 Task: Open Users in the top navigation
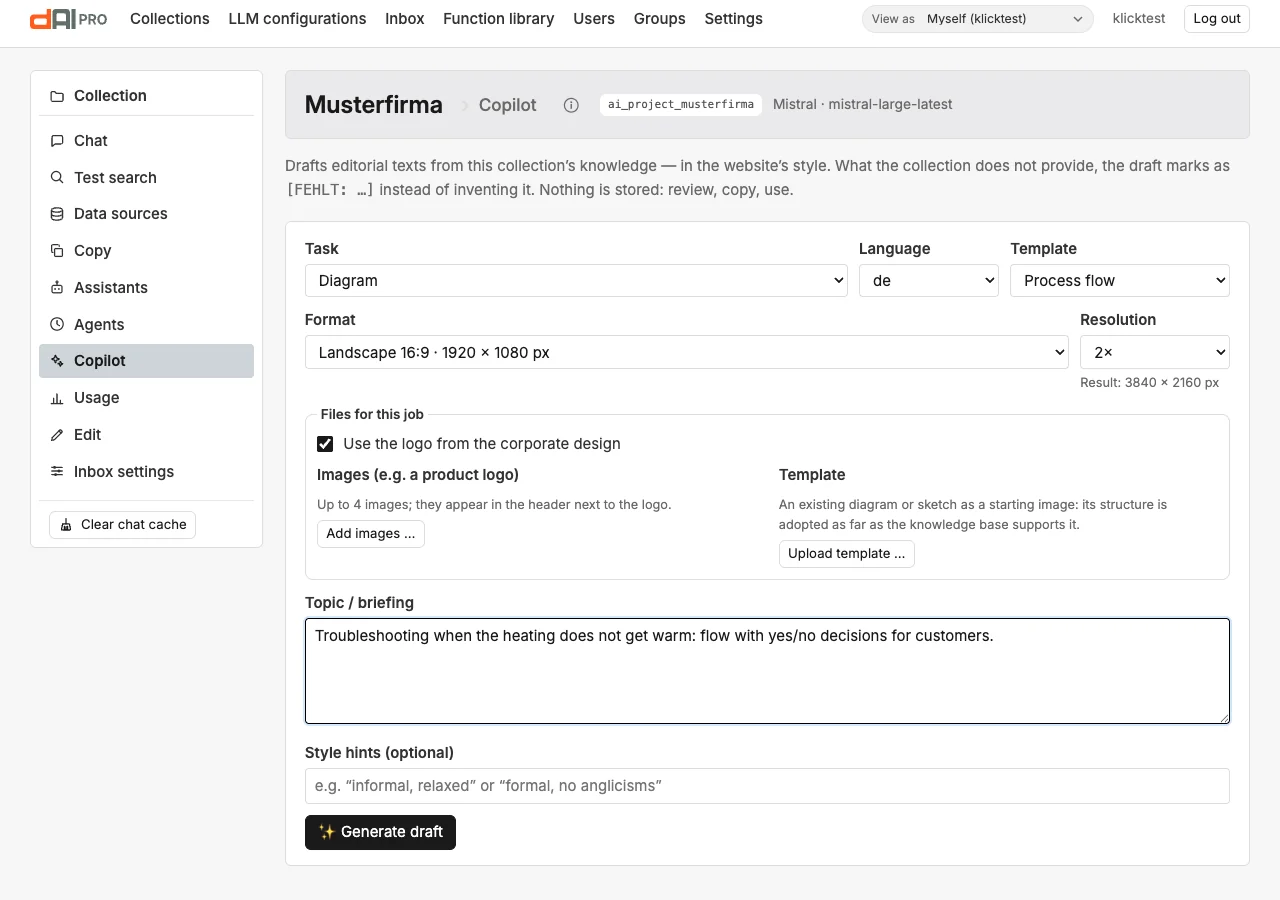click(x=594, y=19)
